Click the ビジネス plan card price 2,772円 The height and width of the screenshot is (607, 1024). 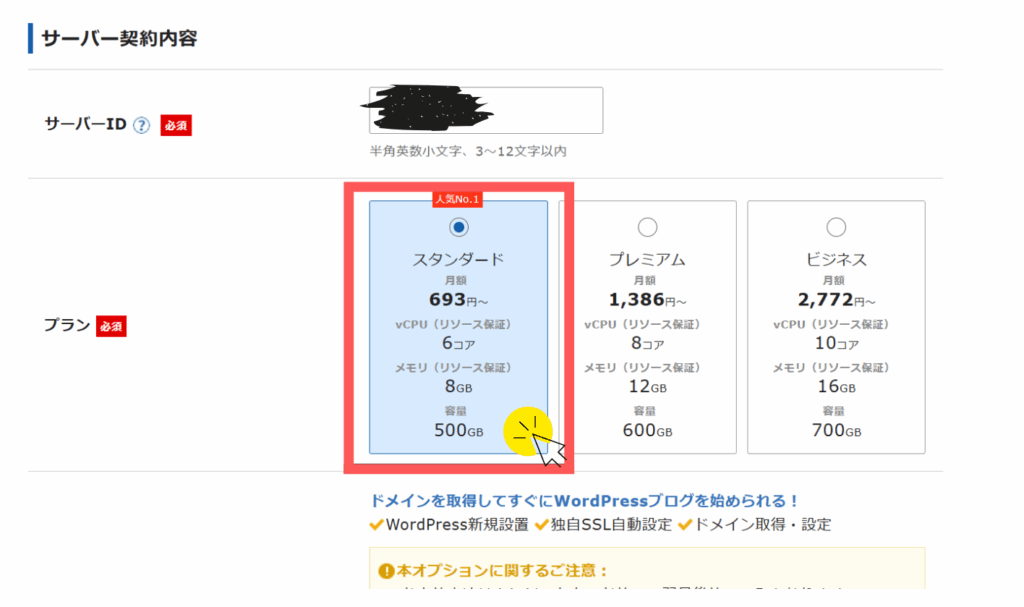[x=836, y=300]
